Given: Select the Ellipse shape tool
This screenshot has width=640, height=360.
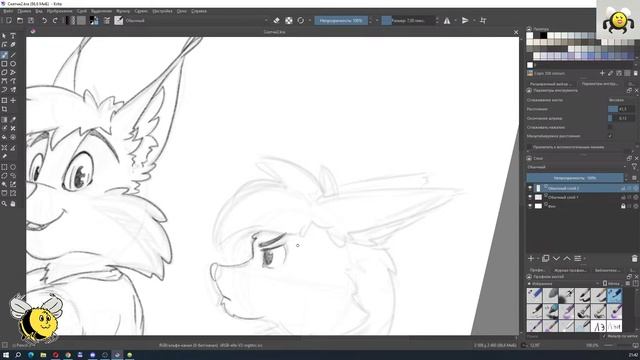Looking at the screenshot, I should coord(13,64).
